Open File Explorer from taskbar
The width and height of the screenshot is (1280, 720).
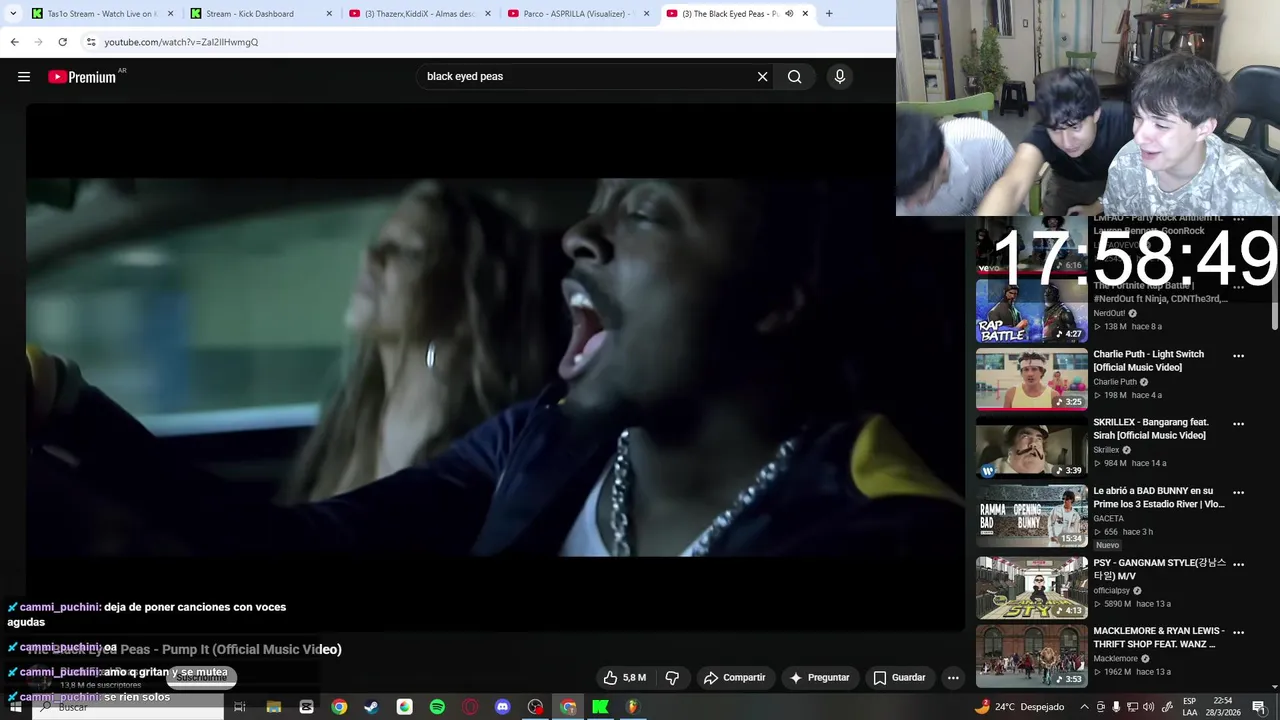point(273,707)
